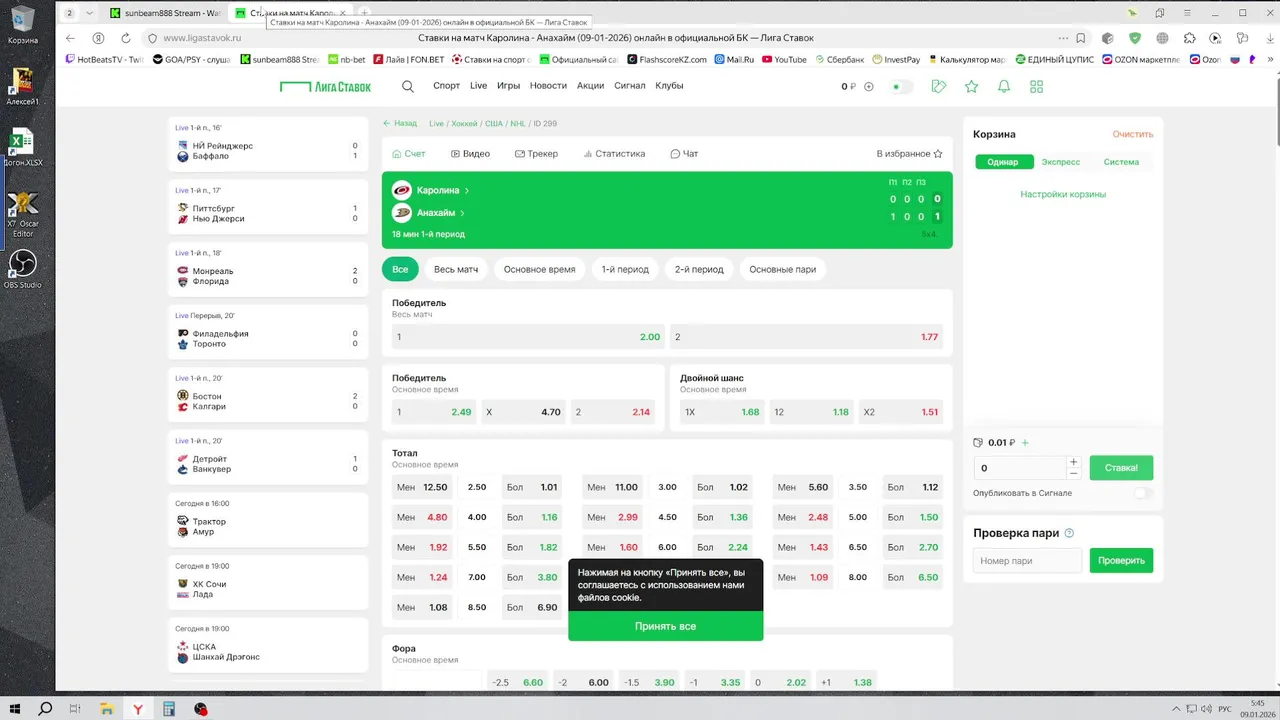Select the Основные пары filter
The height and width of the screenshot is (720, 1280).
(783, 269)
